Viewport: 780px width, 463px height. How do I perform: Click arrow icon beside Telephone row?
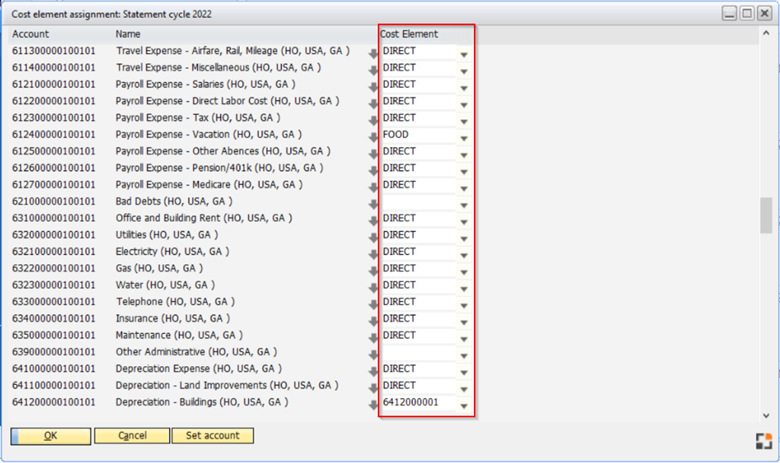tap(373, 303)
